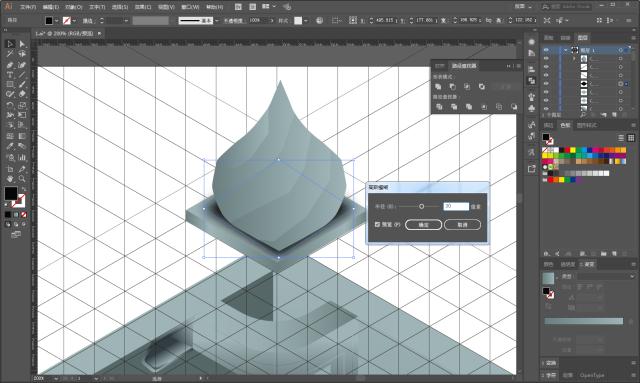Viewport: 640px width, 383px height.
Task: Open the first menu in the menu bar
Action: tap(28, 7)
